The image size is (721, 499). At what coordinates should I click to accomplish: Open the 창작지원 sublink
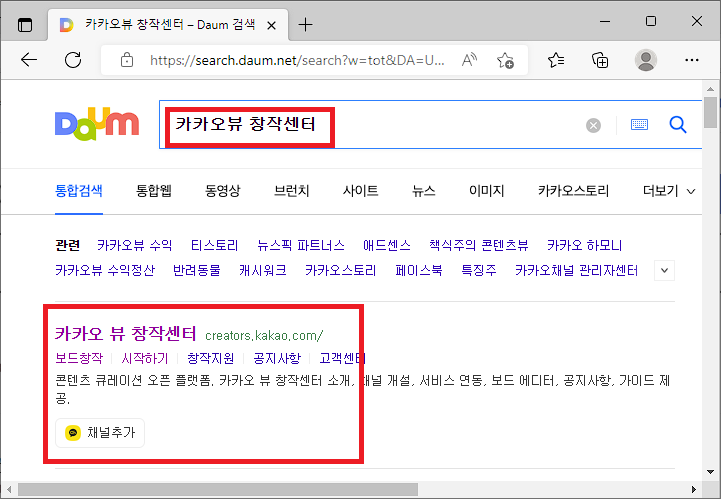click(x=211, y=358)
